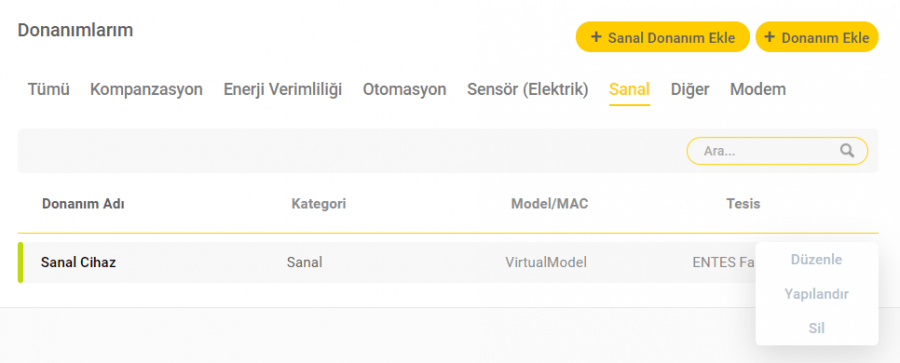Open the Modem tab
The height and width of the screenshot is (363, 900).
pos(758,90)
